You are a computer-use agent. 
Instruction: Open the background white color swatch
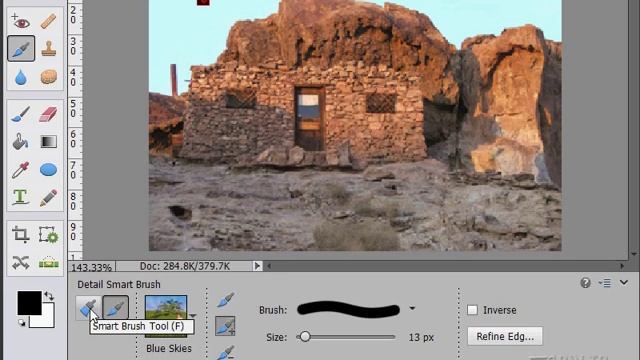48,320
